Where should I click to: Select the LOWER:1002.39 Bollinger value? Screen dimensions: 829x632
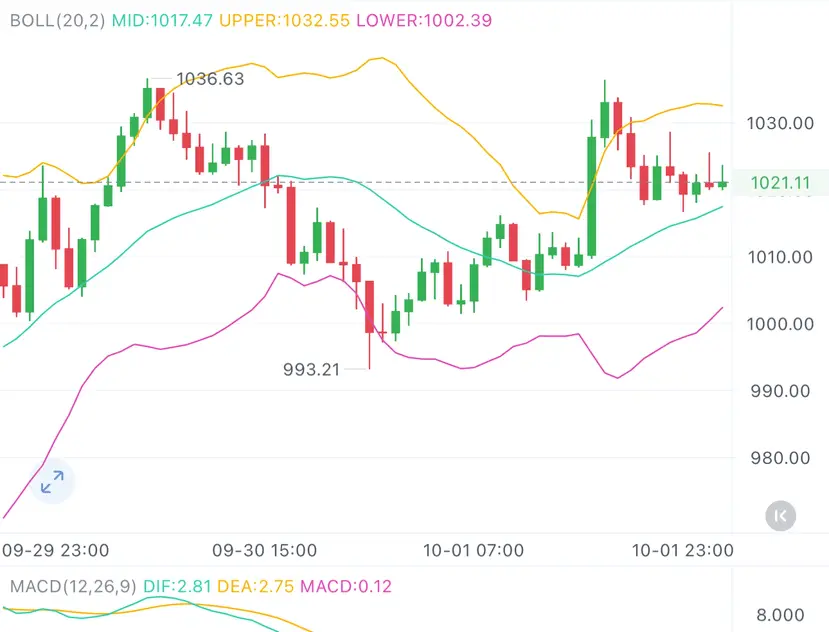[x=424, y=21]
